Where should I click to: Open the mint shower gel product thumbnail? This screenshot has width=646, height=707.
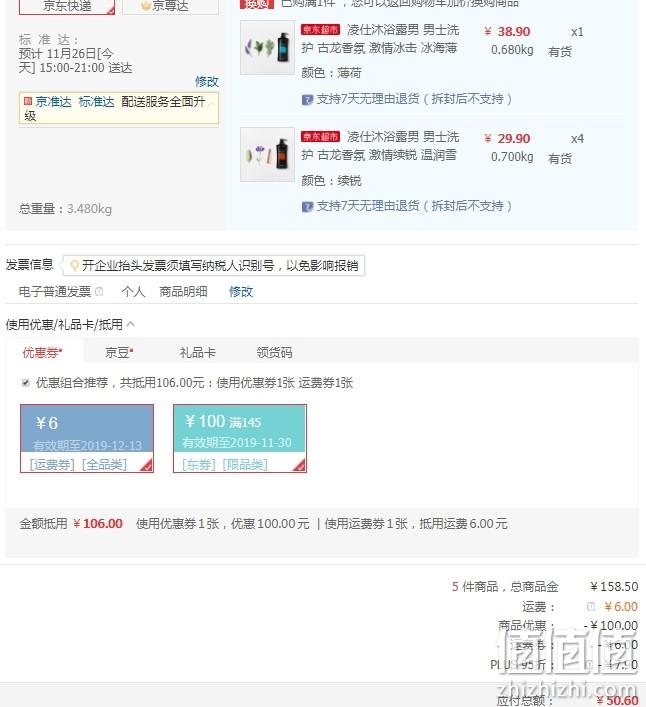pos(267,47)
